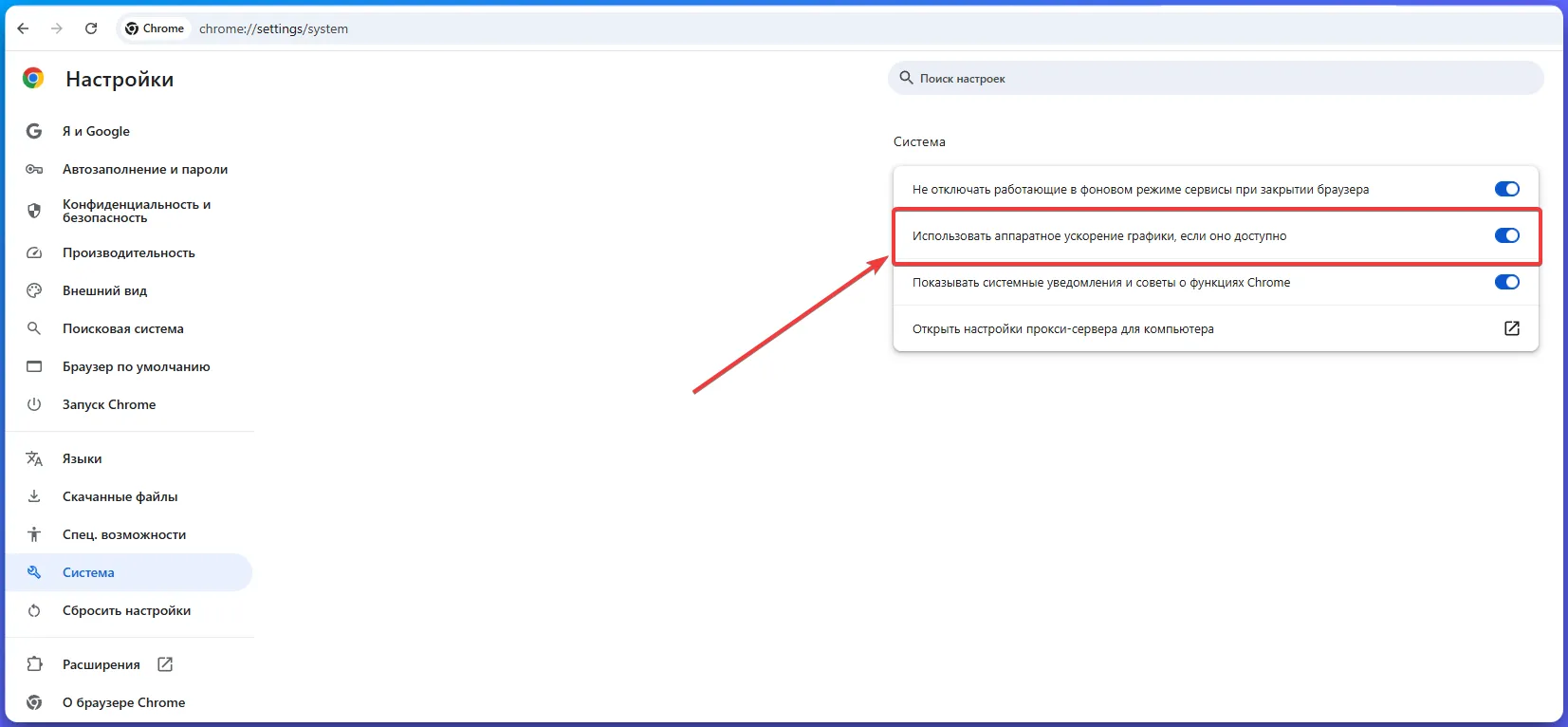
Task: Click the palette icon for Внешний вид
Action: click(34, 290)
